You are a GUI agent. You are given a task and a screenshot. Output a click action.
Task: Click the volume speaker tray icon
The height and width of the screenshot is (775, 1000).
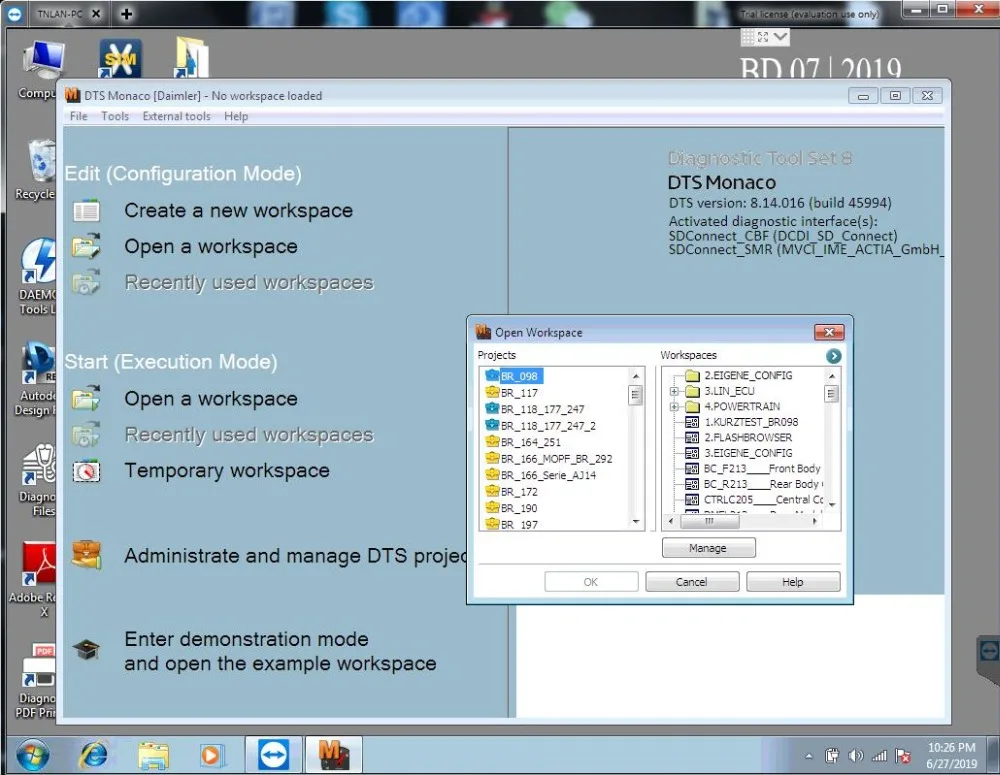[x=855, y=756]
